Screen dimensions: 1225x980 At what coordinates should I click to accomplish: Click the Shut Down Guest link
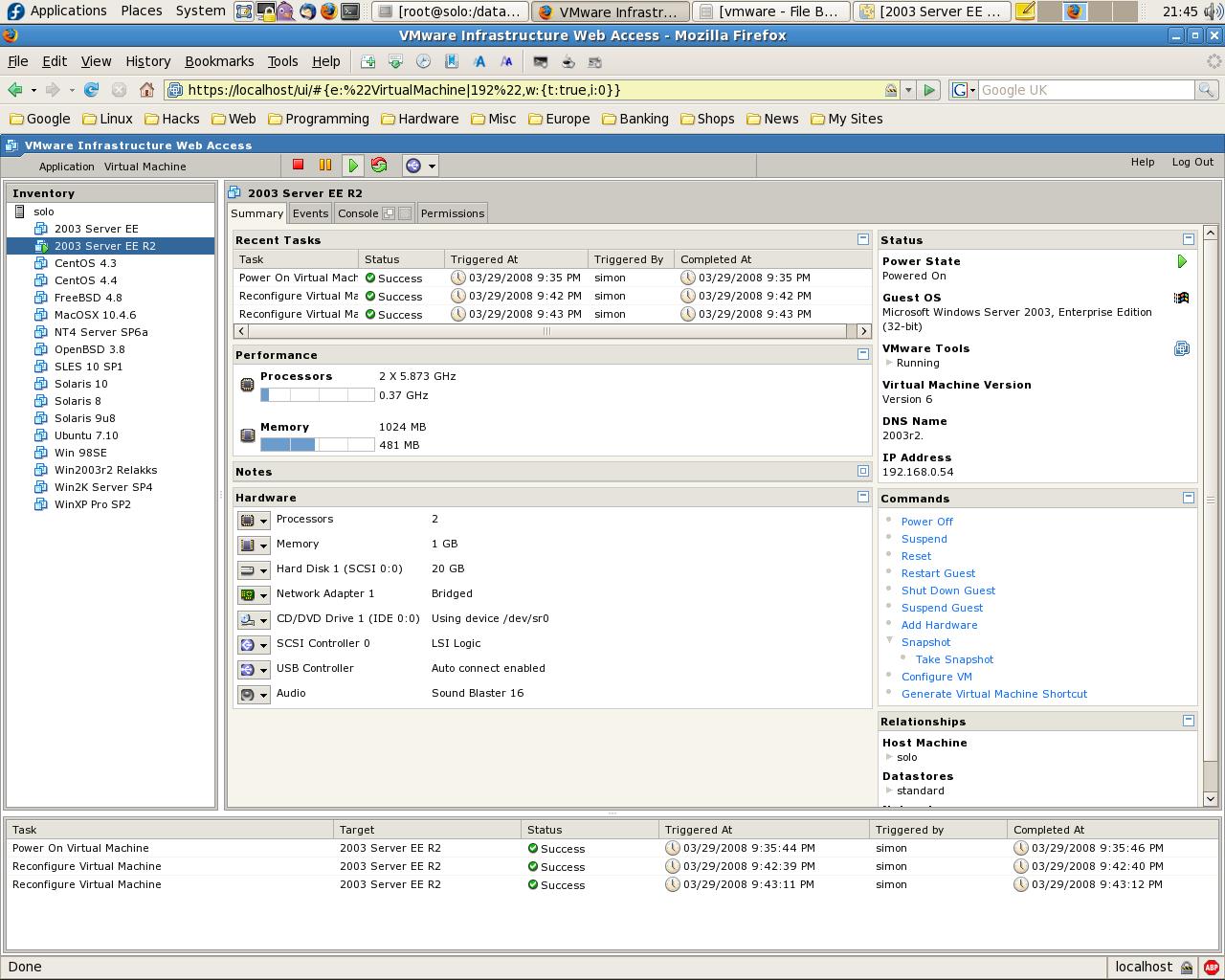click(x=948, y=590)
